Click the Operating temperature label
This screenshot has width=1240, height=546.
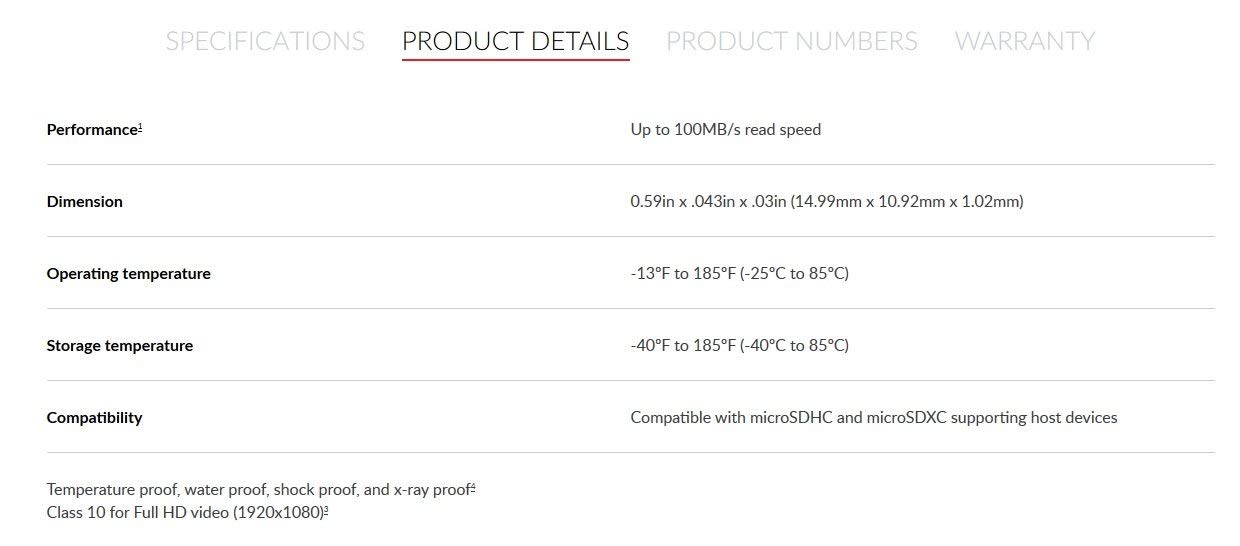click(128, 274)
